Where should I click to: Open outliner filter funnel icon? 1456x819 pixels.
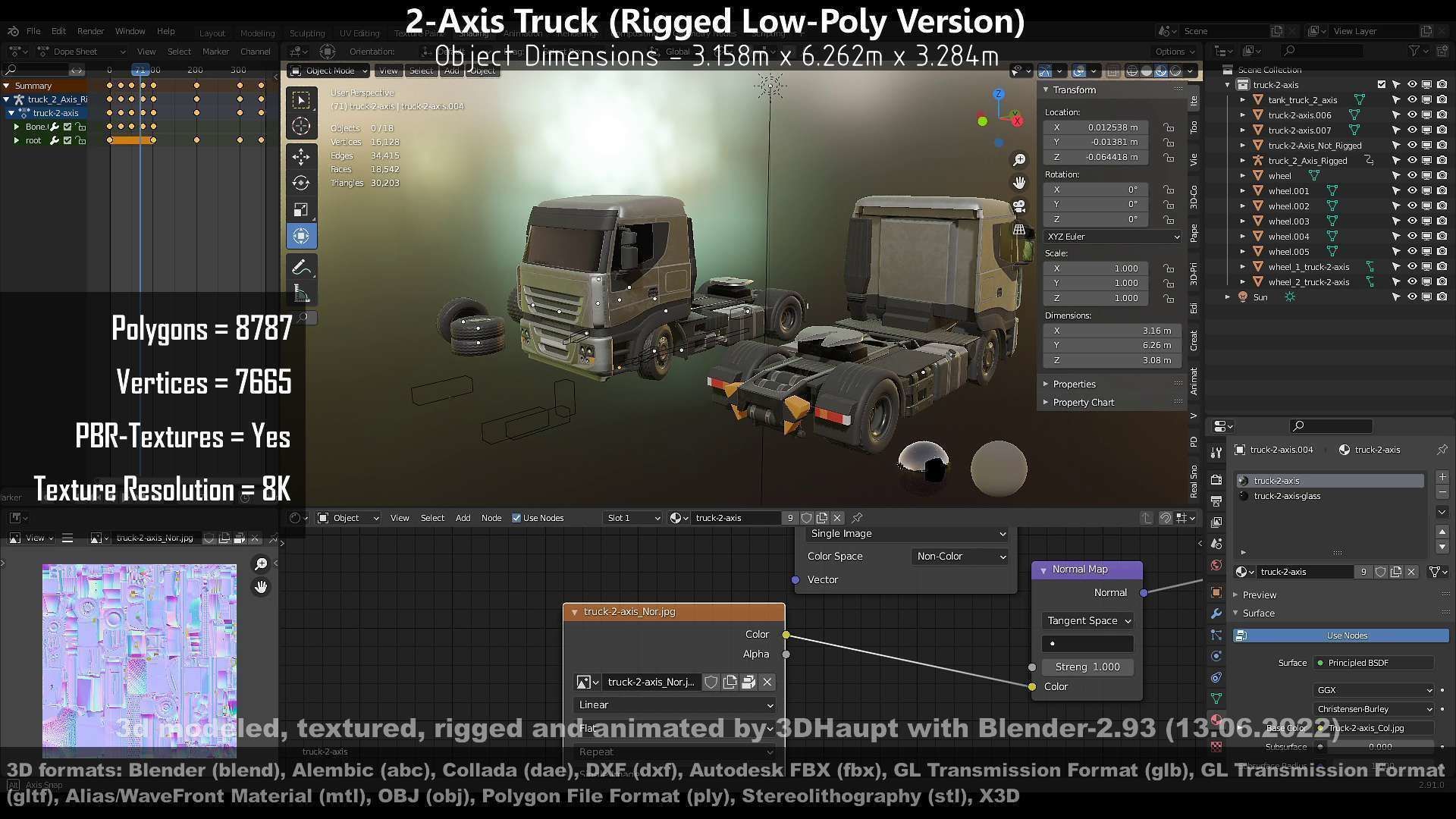point(1414,51)
